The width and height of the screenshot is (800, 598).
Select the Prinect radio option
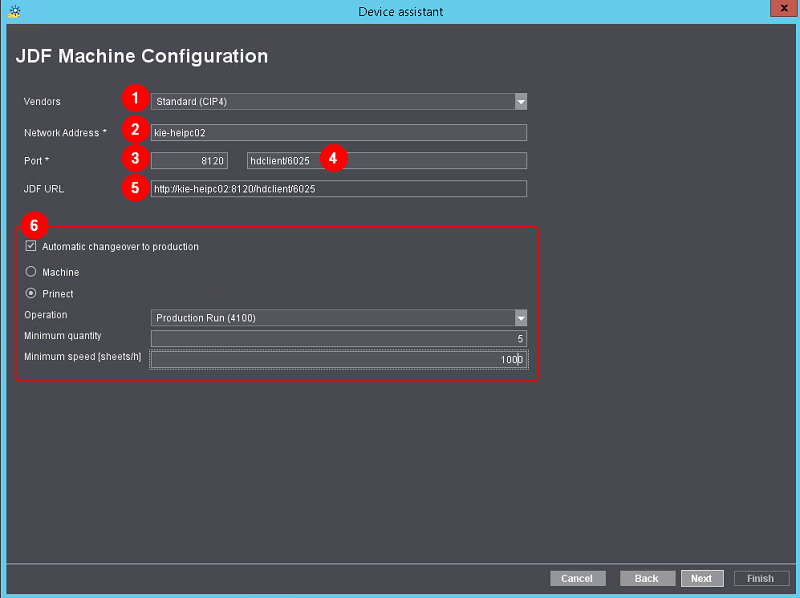pyautogui.click(x=31, y=294)
